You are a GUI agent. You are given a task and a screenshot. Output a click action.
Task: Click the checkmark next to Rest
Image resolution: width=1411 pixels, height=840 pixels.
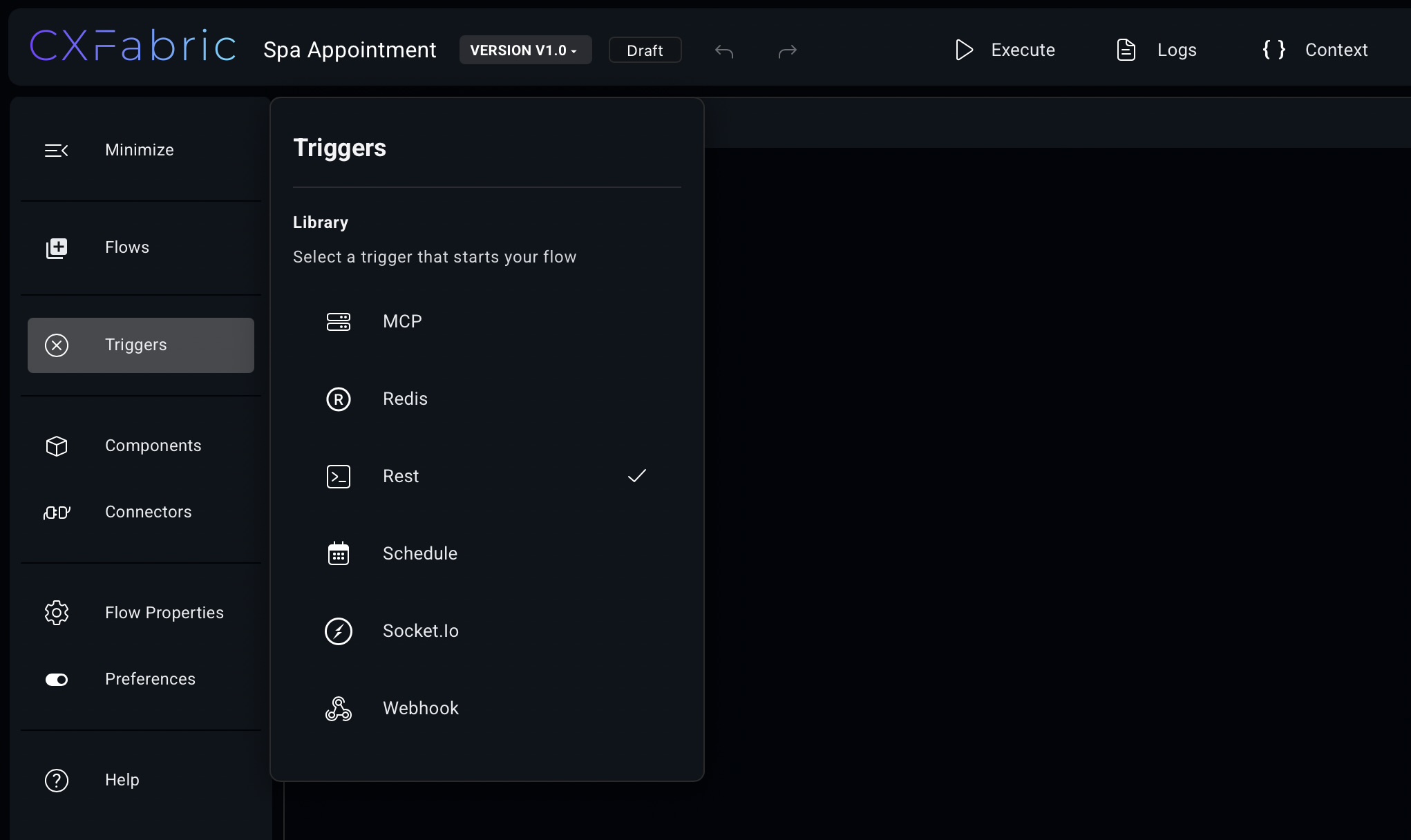(x=637, y=476)
